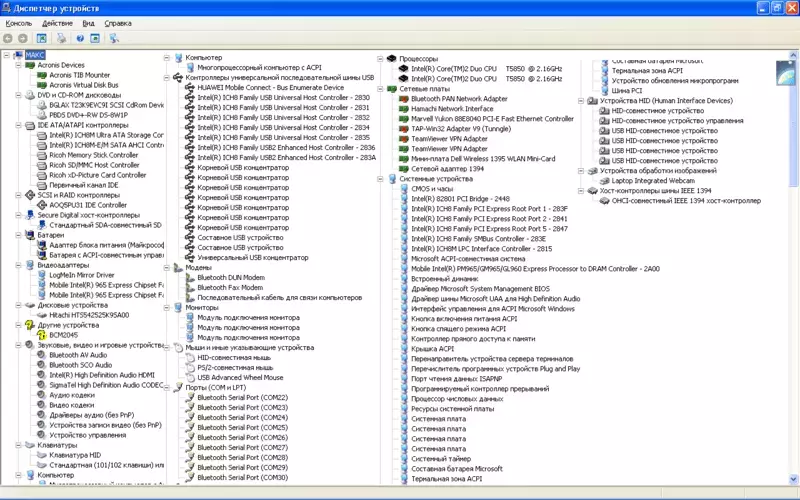This screenshot has height=500, width=800.
Task: Click the Forward arrow toolbar button
Action: pos(22,38)
